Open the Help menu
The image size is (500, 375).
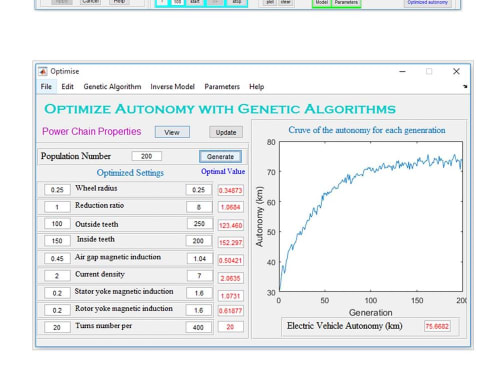click(257, 87)
